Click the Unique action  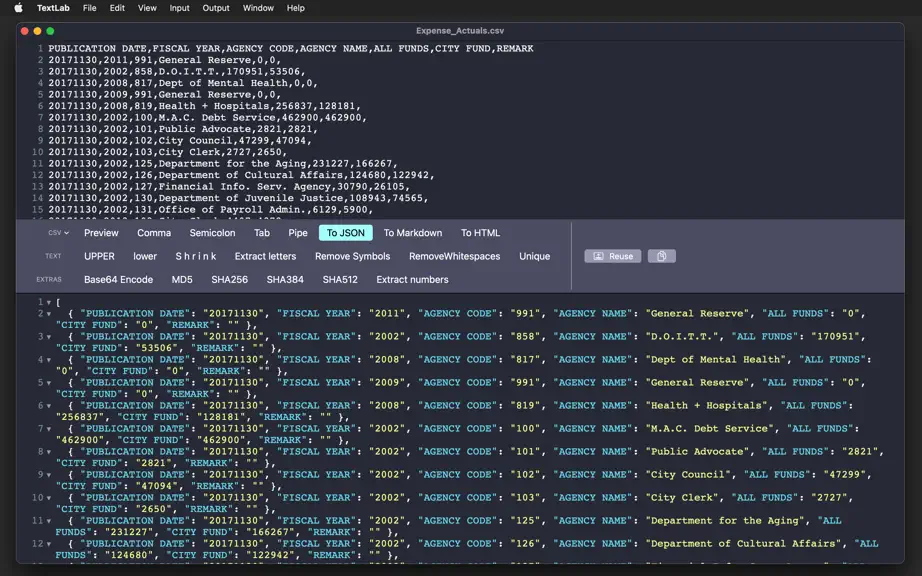tap(535, 256)
